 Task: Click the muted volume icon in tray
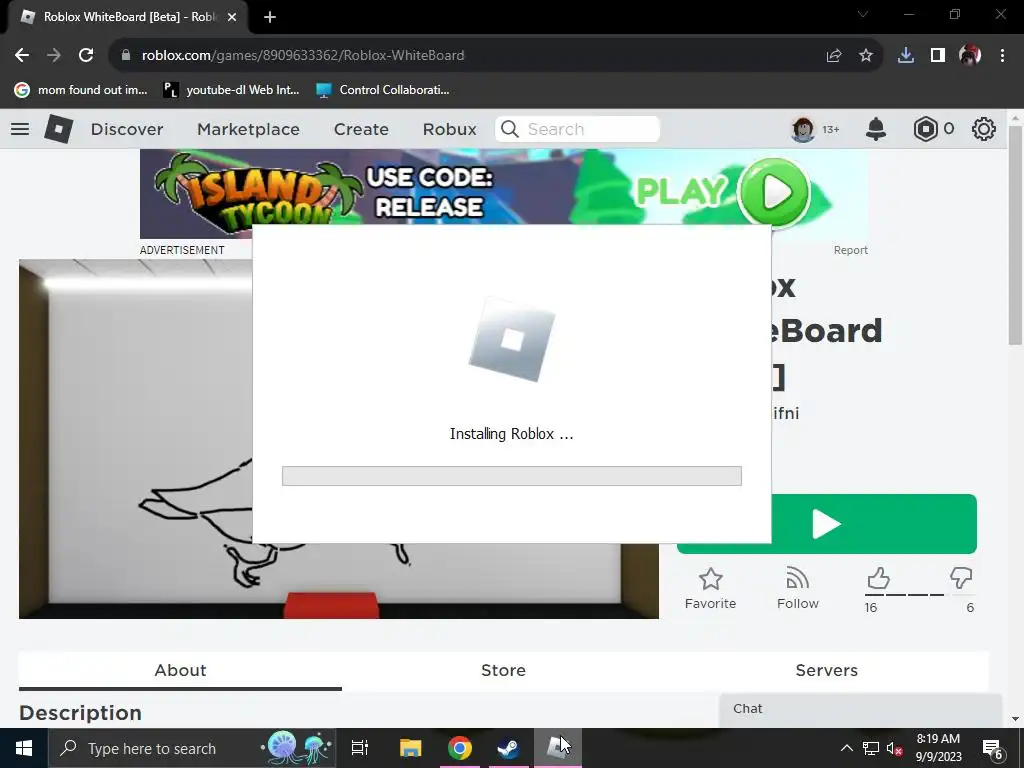(x=894, y=748)
